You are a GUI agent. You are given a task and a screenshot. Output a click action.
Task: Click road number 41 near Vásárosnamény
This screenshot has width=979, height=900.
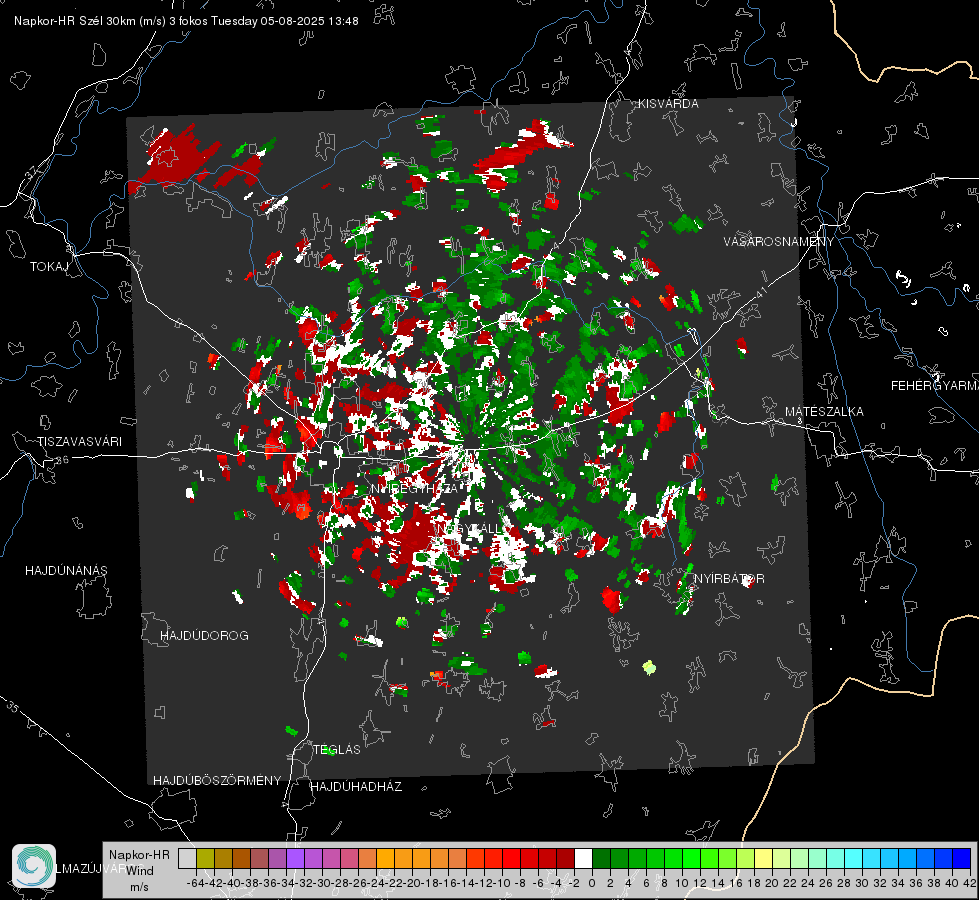point(760,292)
